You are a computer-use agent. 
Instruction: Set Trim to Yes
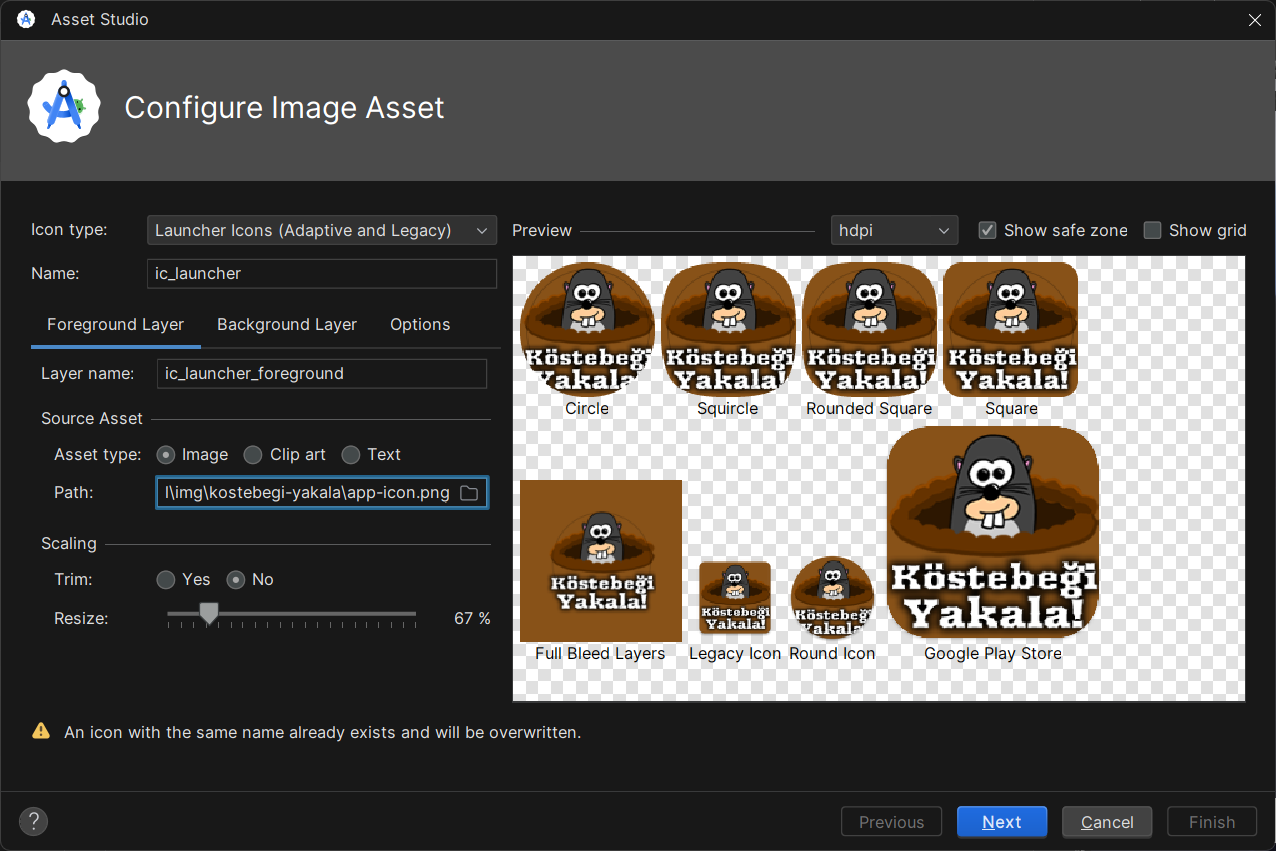click(x=166, y=580)
